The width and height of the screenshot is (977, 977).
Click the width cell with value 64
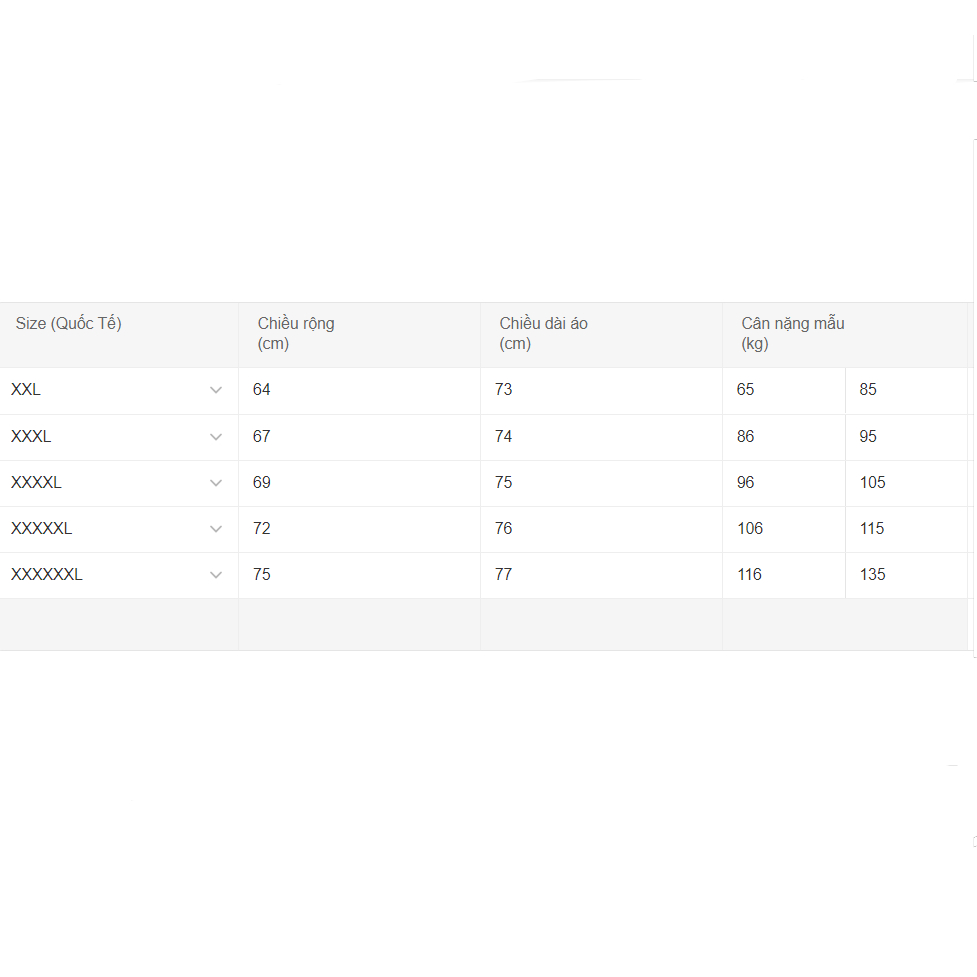[359, 390]
